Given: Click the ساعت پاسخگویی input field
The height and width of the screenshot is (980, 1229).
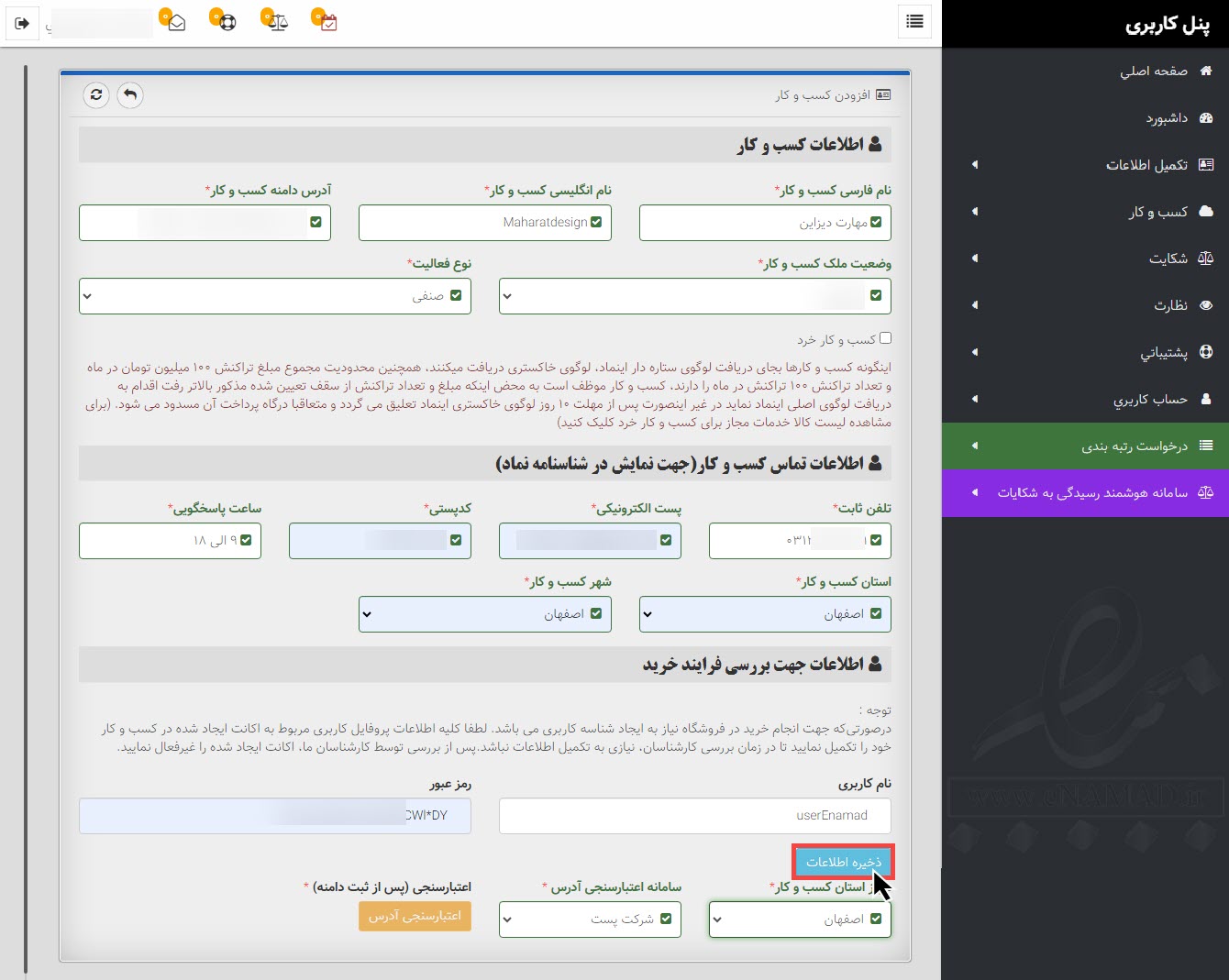Looking at the screenshot, I should 170,541.
